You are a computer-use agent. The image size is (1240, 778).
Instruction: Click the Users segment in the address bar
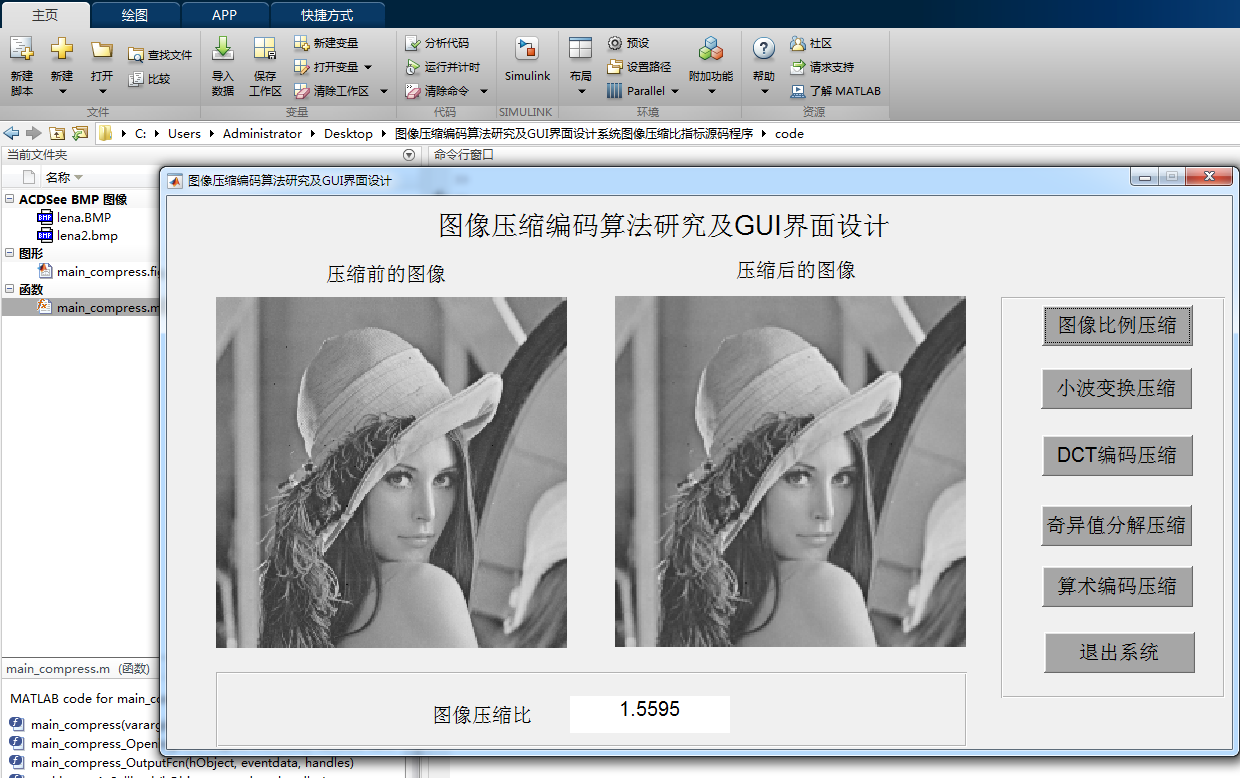(184, 133)
